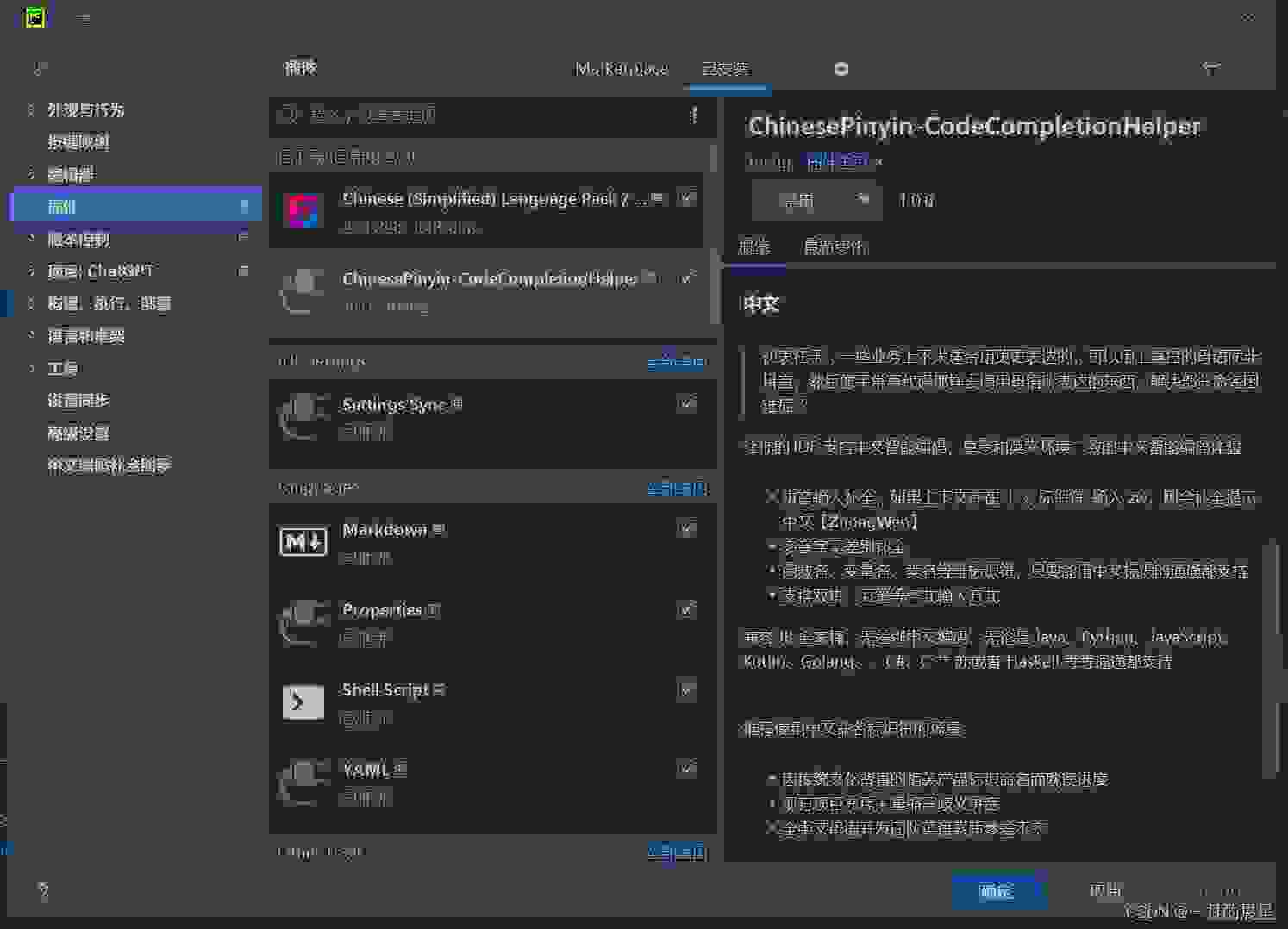Expand the Tools settings node

click(x=31, y=368)
